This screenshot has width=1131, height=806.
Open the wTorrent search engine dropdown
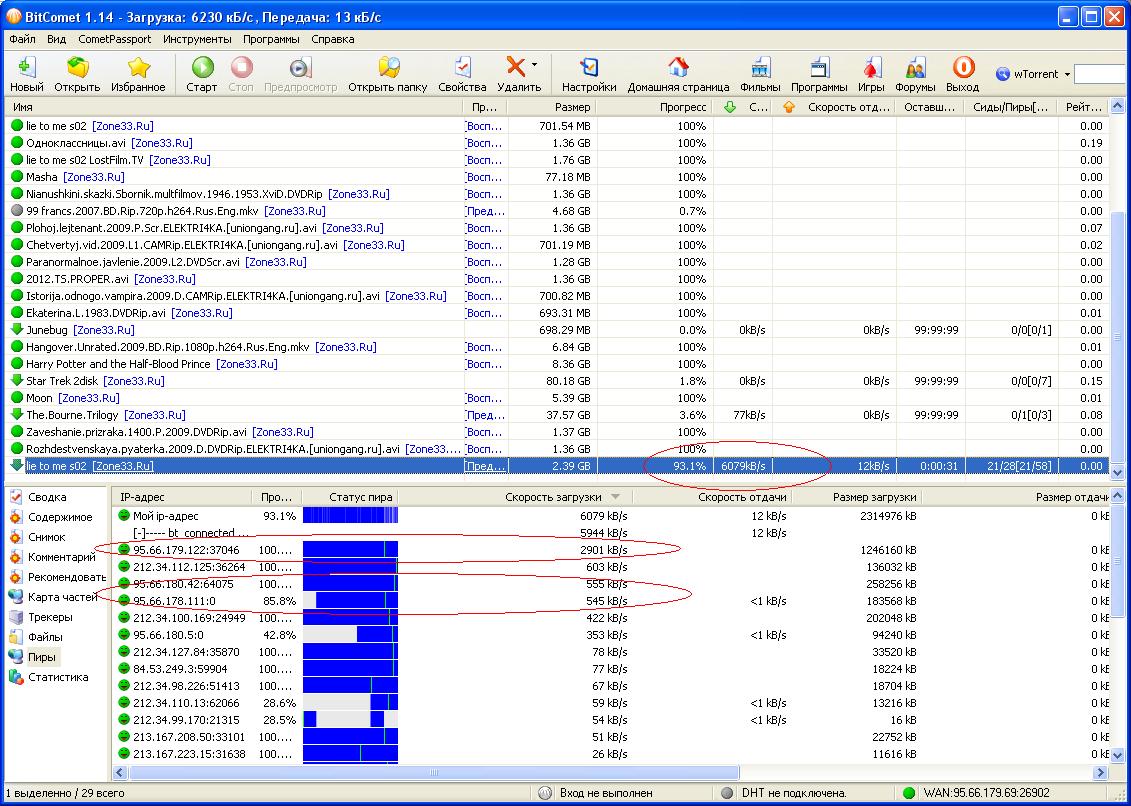tap(1068, 74)
